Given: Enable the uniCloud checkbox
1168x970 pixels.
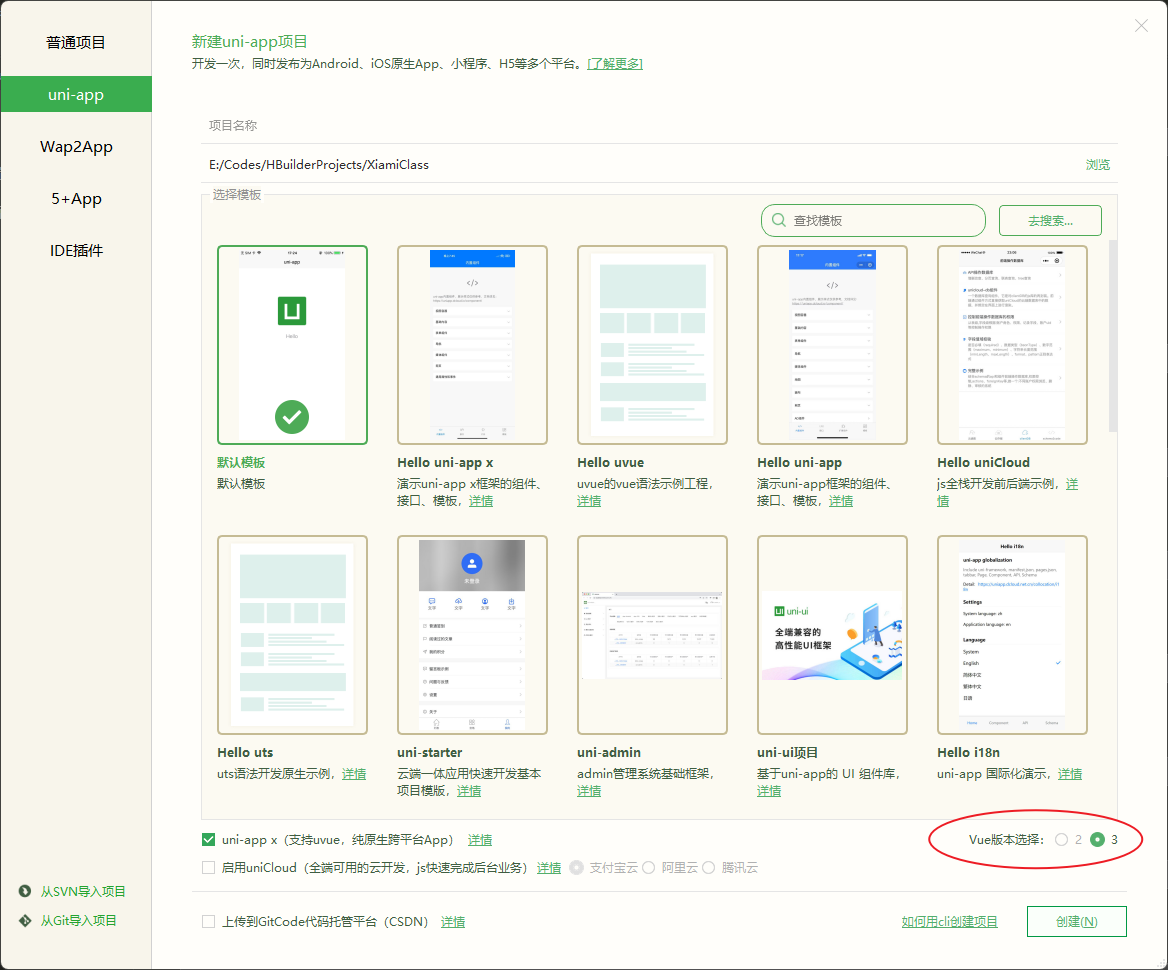Looking at the screenshot, I should click(209, 867).
